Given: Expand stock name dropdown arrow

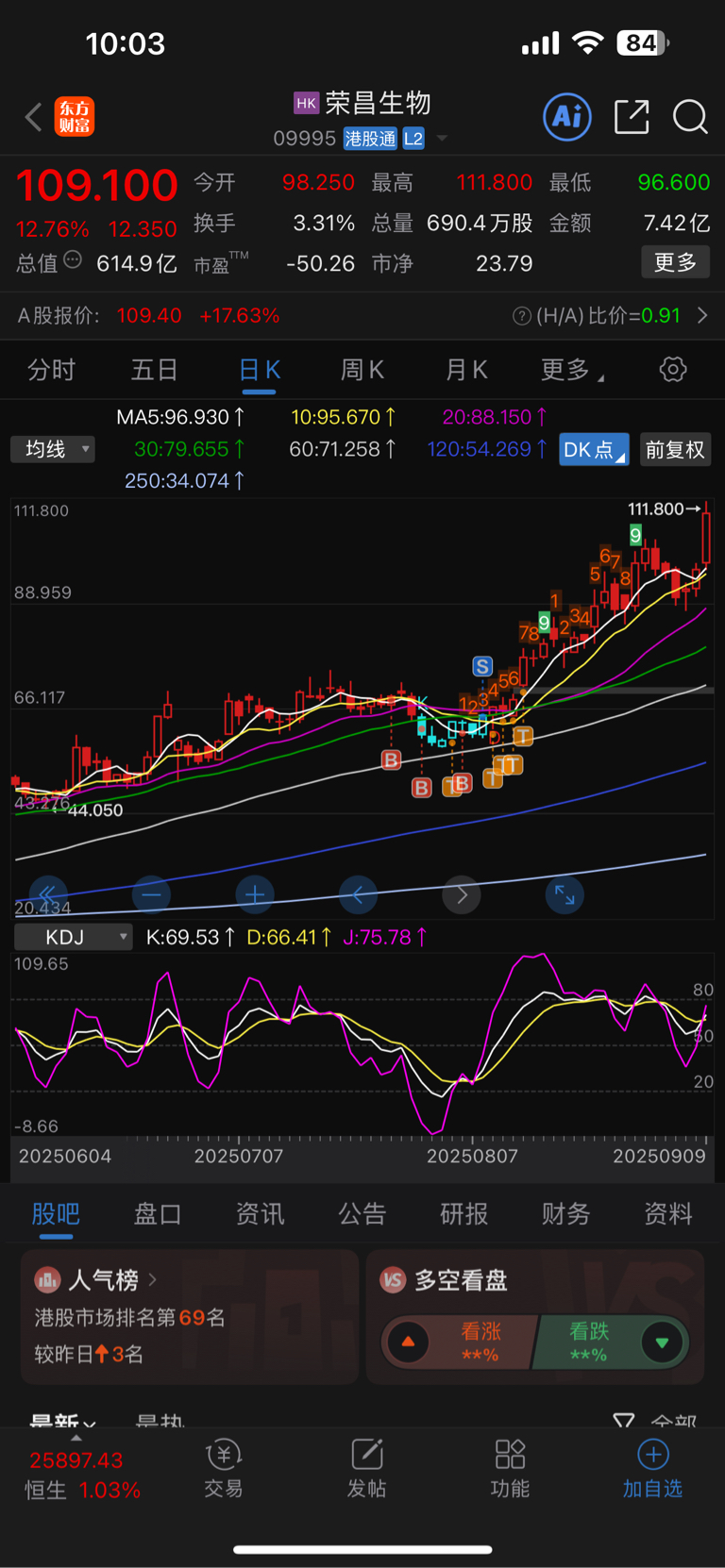Looking at the screenshot, I should click(x=442, y=139).
